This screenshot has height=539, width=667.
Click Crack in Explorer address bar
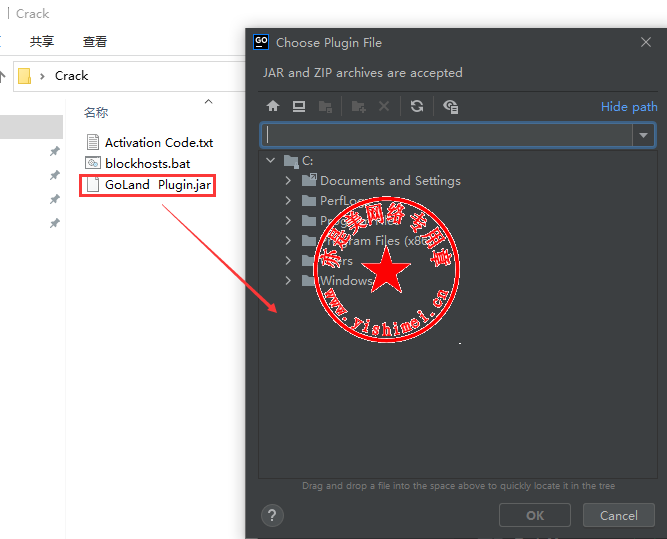tap(71, 76)
